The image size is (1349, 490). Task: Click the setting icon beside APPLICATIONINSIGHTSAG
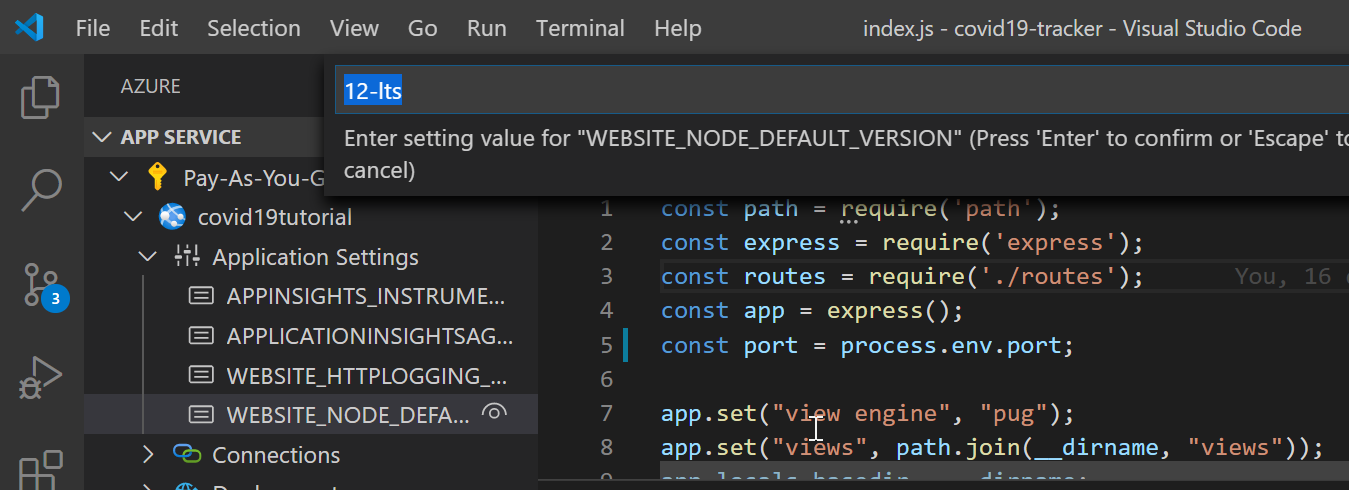coord(201,335)
